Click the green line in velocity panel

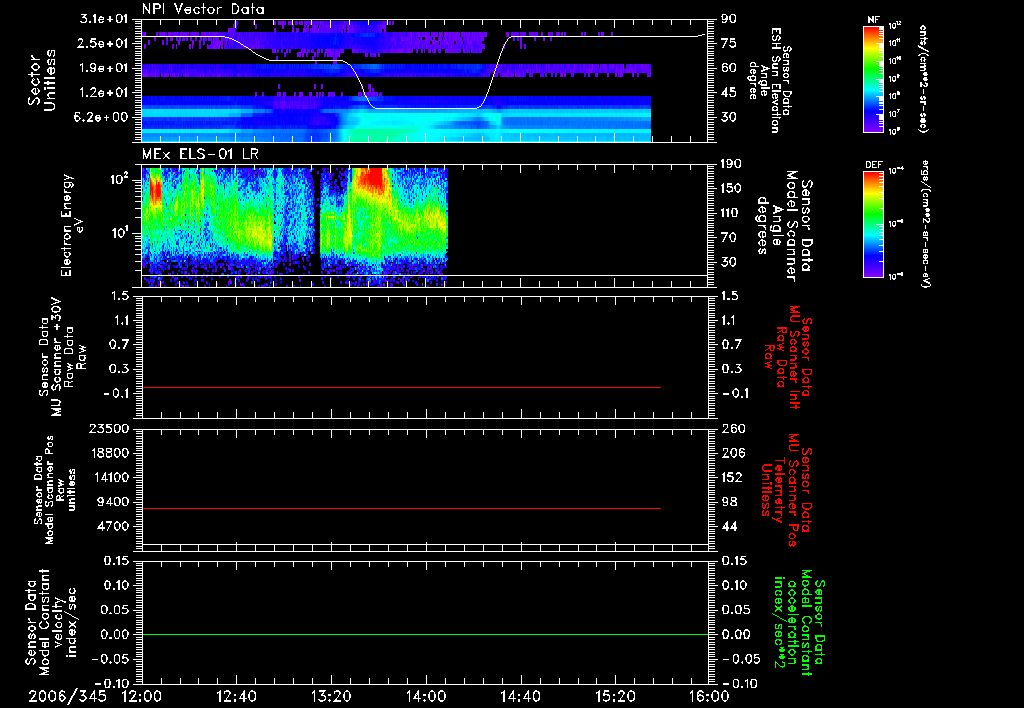click(425, 634)
